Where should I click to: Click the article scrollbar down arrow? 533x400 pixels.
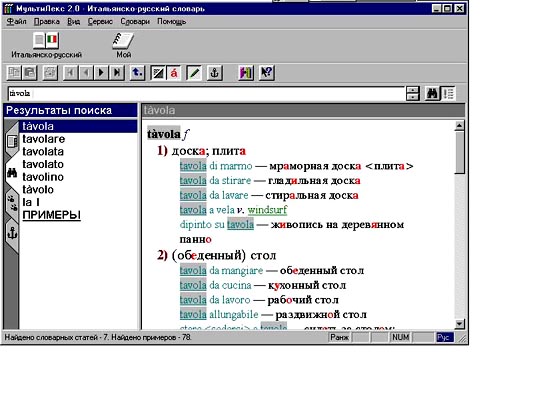point(459,324)
